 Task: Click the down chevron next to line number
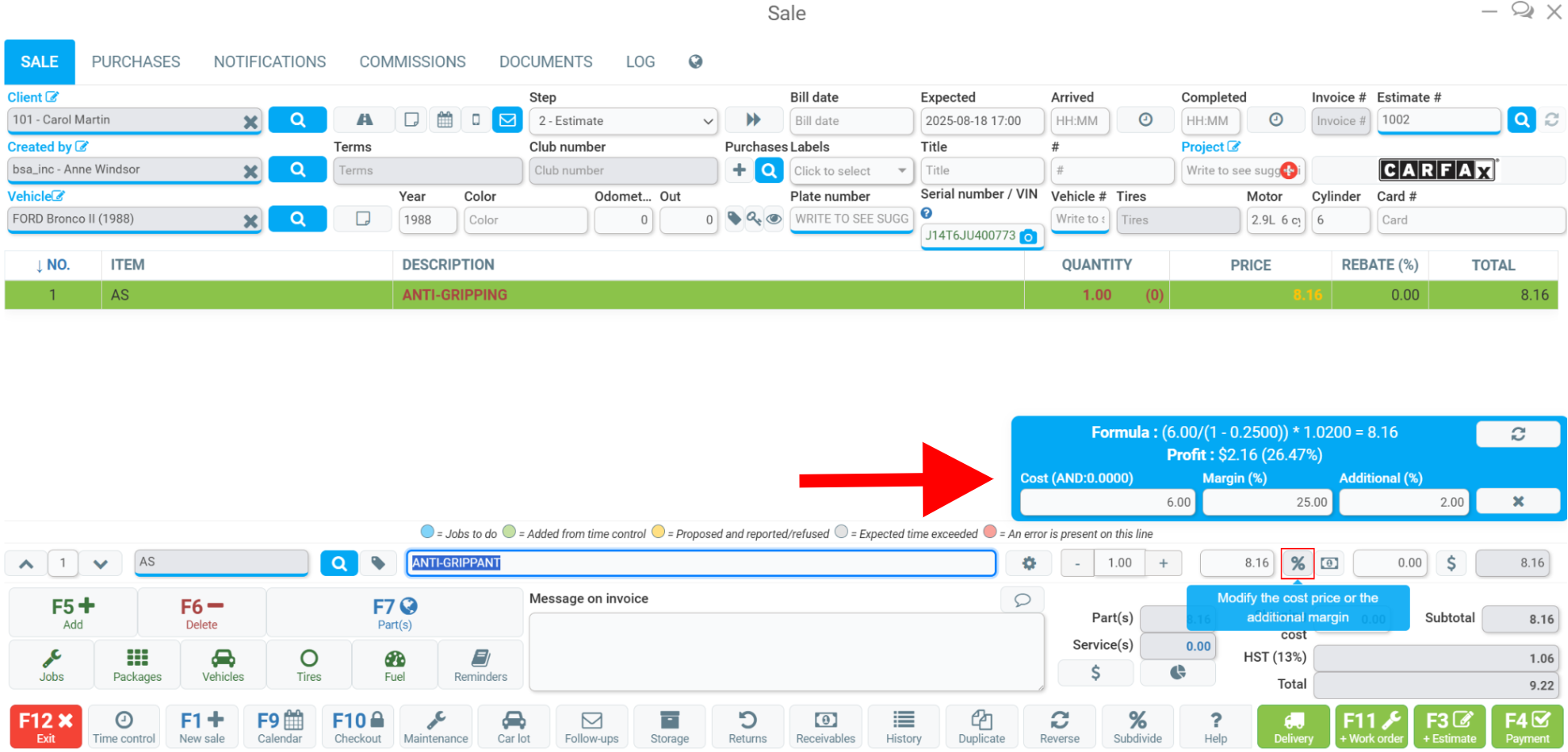point(100,563)
